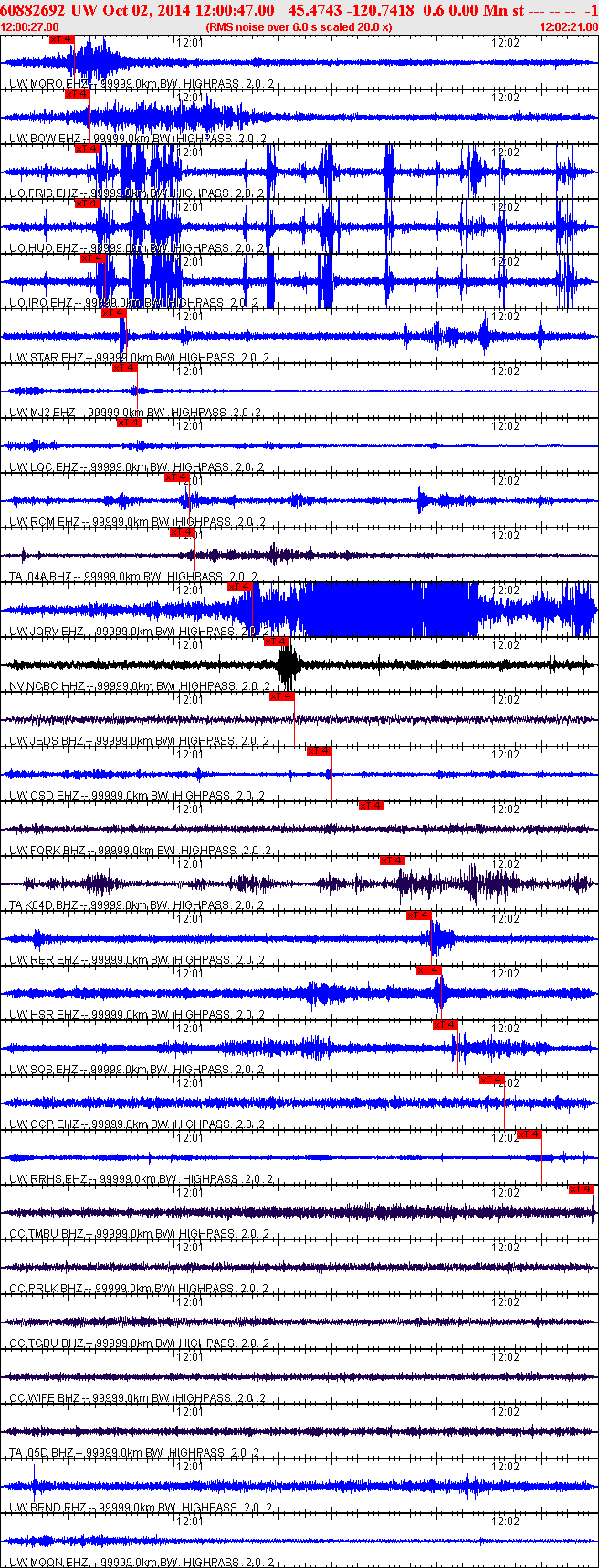Click the CC PRLK BHZ station label

pyautogui.click(x=46, y=1289)
